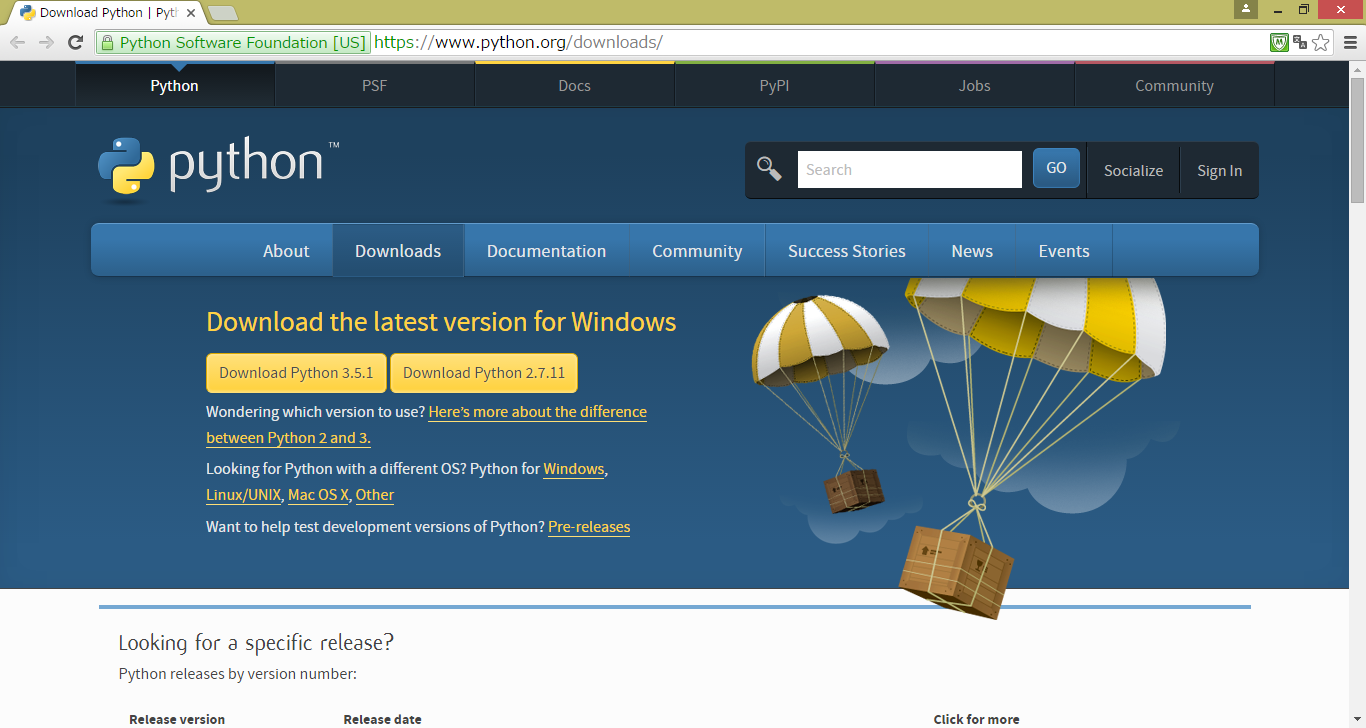Click the Search input field
1366x728 pixels.
coord(910,169)
